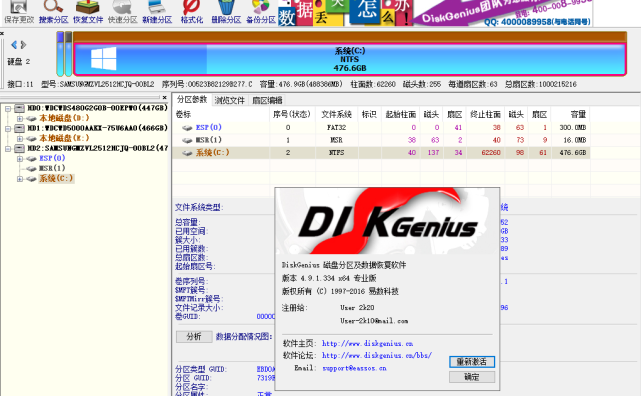Choose the 删除分区 delete partition icon
This screenshot has height=396, width=641.
click(x=226, y=11)
